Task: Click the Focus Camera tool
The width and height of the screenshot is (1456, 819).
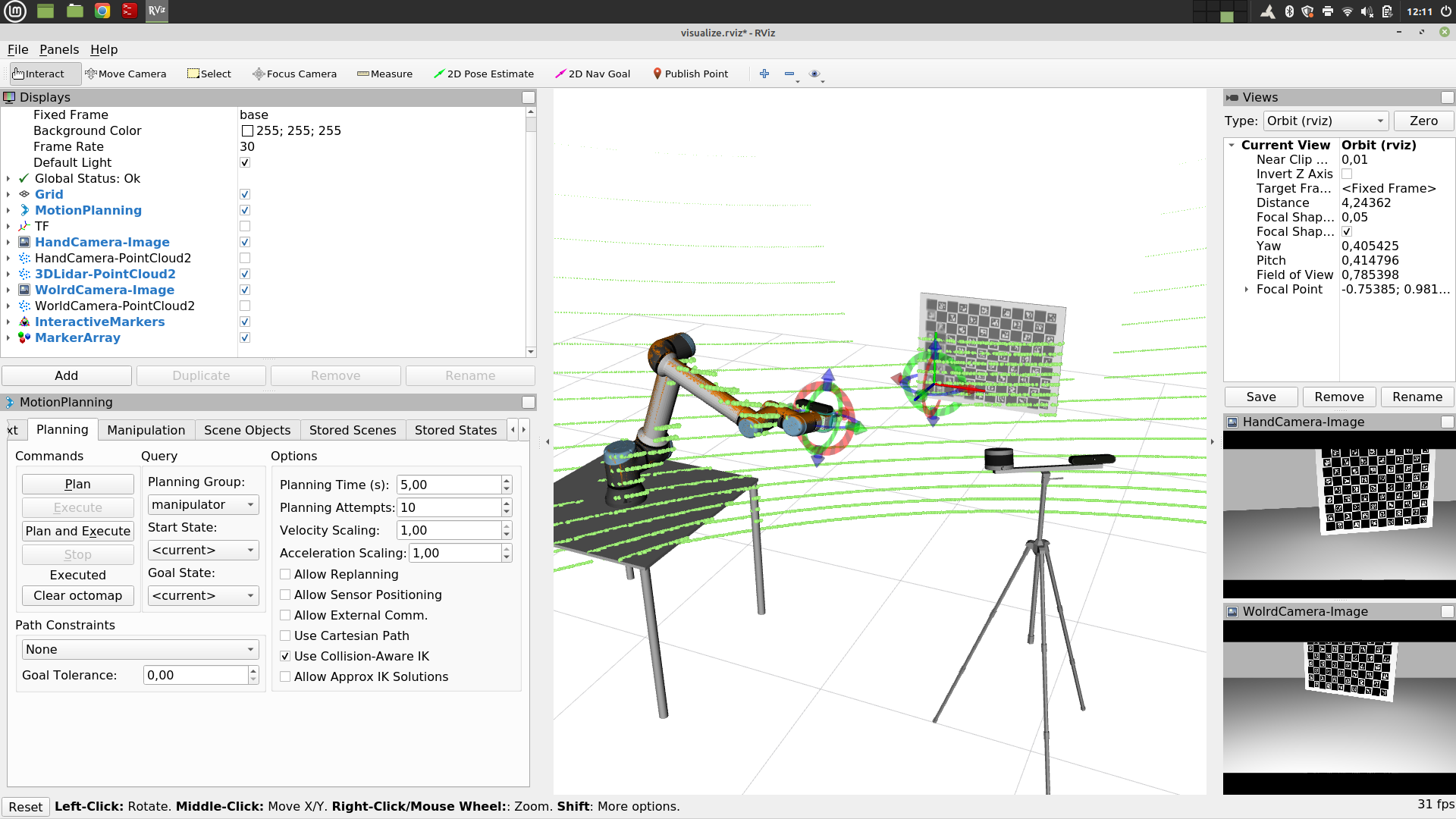Action: (x=295, y=74)
